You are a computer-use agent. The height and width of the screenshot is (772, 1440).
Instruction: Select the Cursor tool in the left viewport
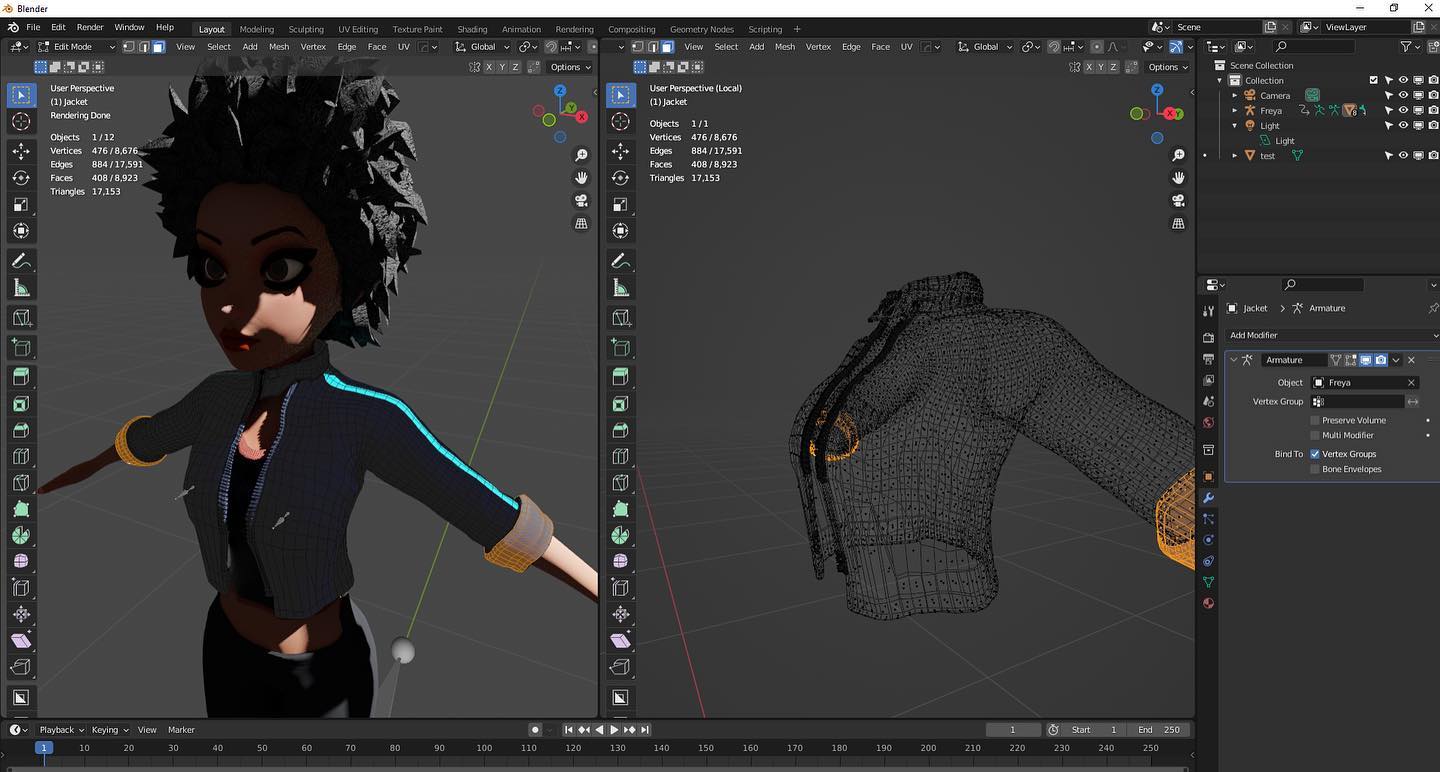[x=21, y=121]
